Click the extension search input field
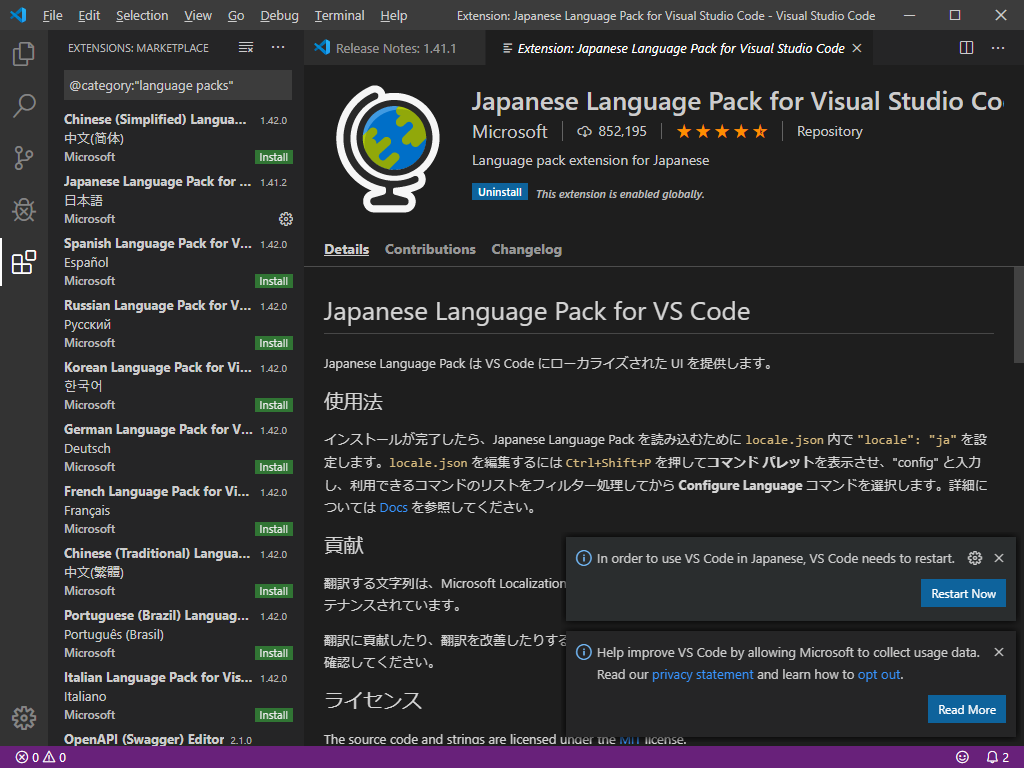Image resolution: width=1024 pixels, height=768 pixels. pos(177,86)
